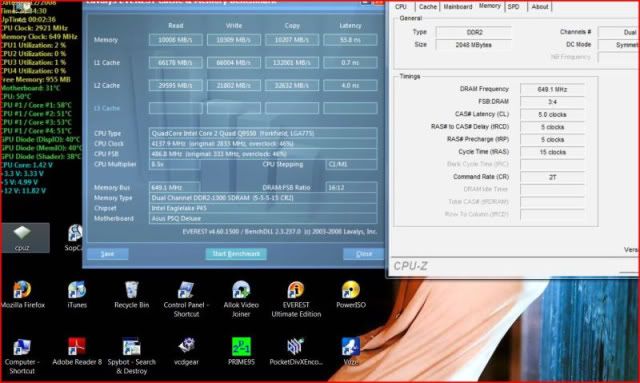Click the L1 Cache Read value
The image size is (640, 383).
click(176, 63)
